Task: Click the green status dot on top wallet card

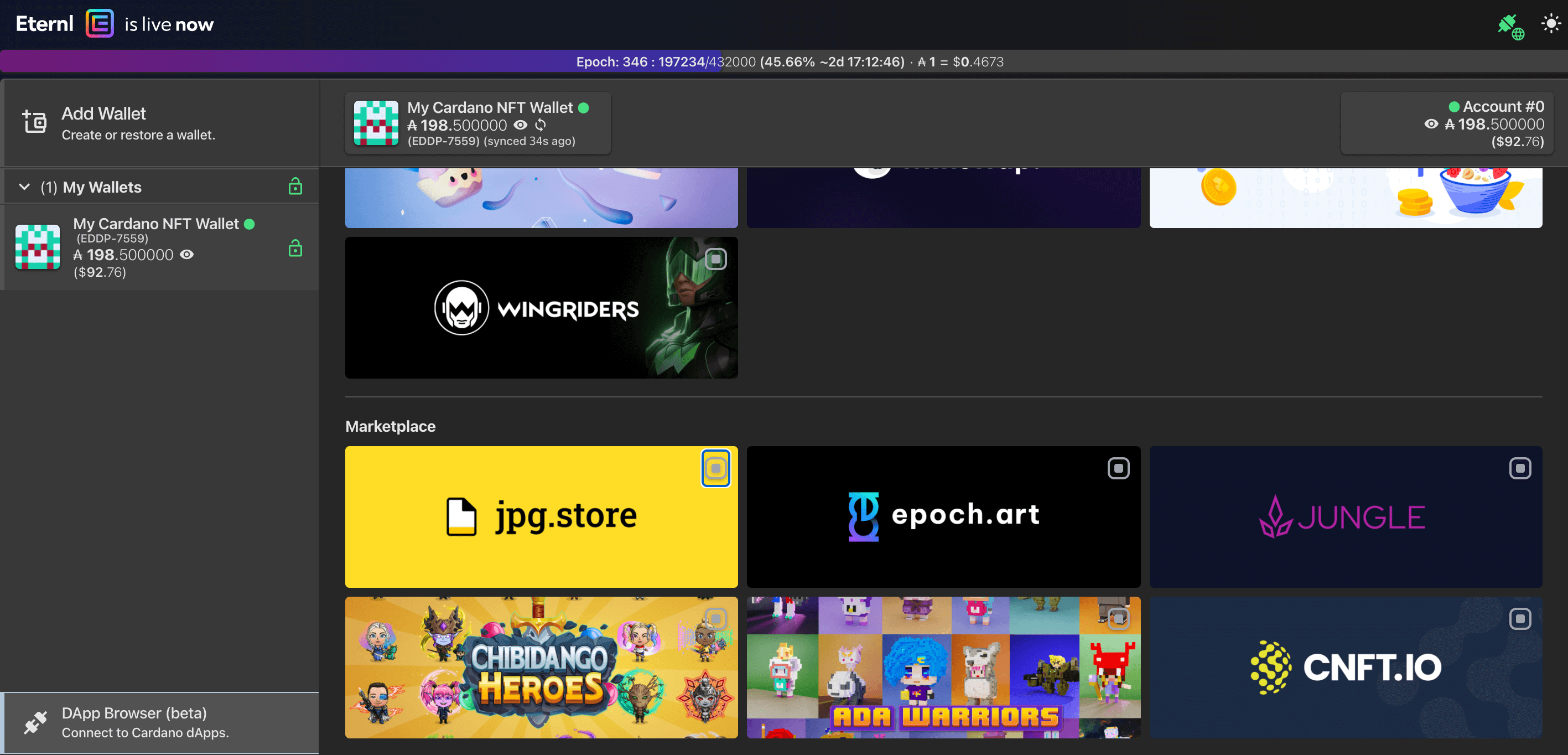Action: (583, 108)
